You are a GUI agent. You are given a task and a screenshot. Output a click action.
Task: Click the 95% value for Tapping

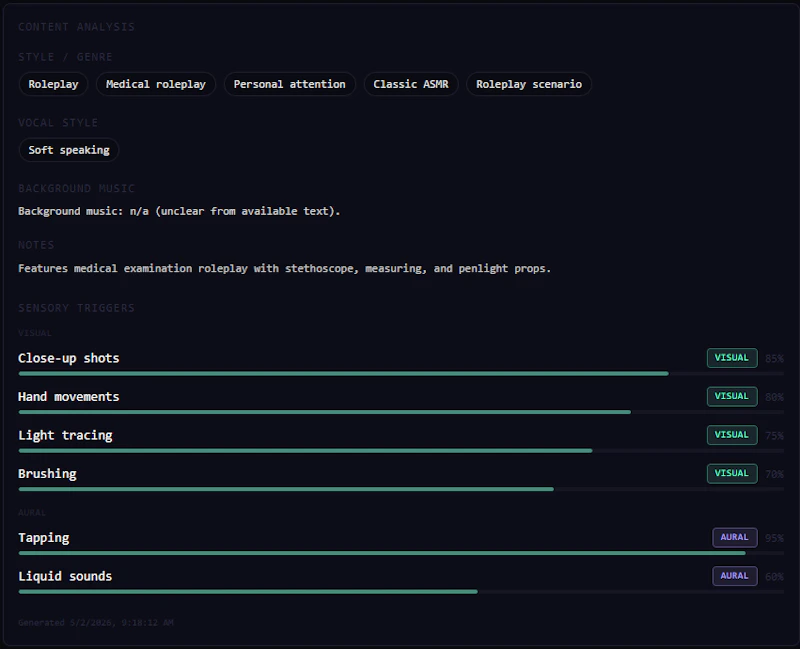click(x=774, y=538)
